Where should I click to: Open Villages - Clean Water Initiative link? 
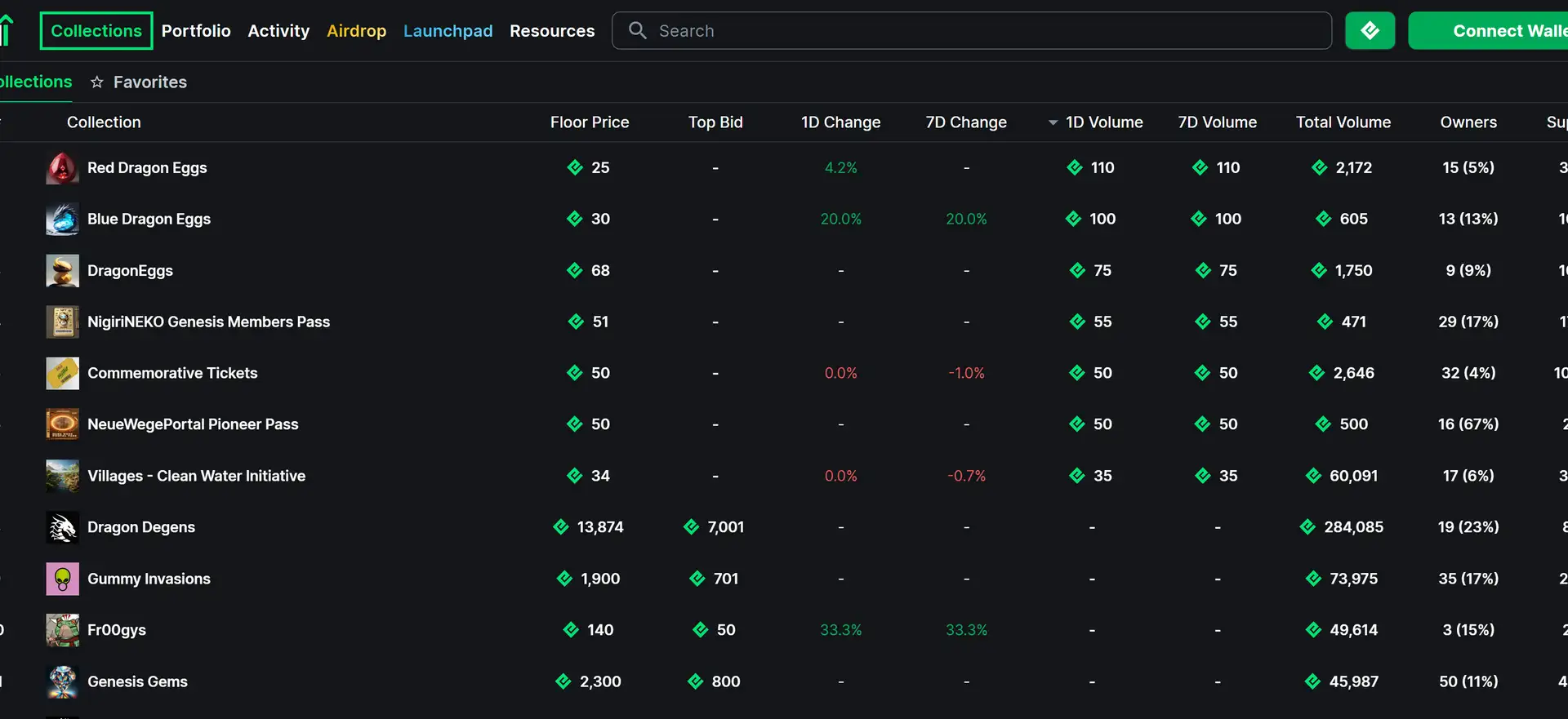point(196,476)
